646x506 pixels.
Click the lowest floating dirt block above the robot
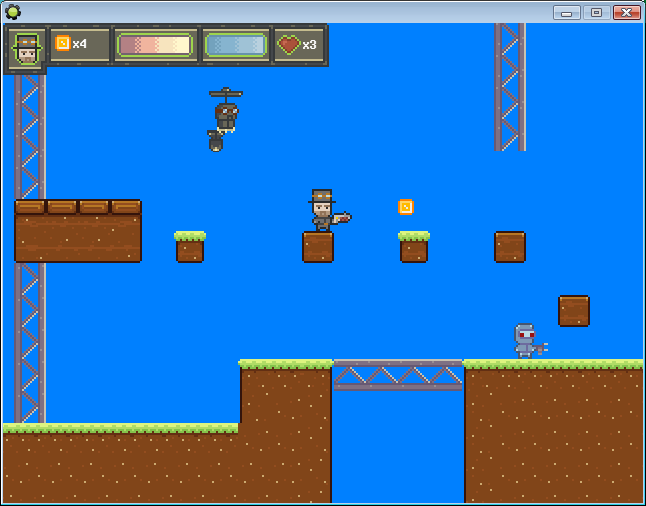point(574,311)
